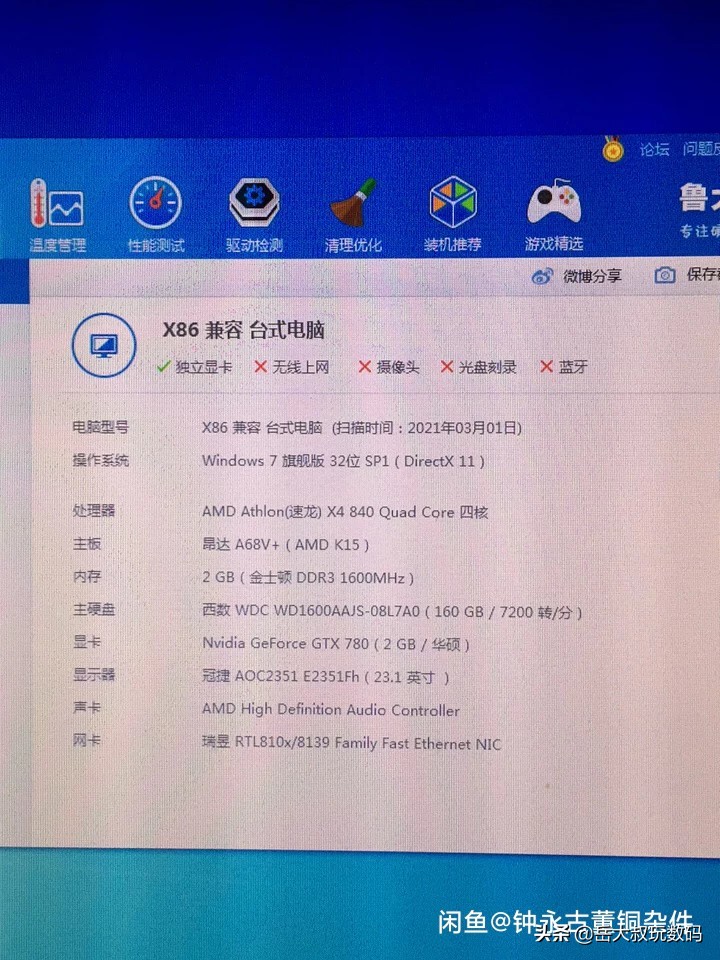Click green checkmark beside 独立显卡
The height and width of the screenshot is (960, 720).
click(163, 366)
